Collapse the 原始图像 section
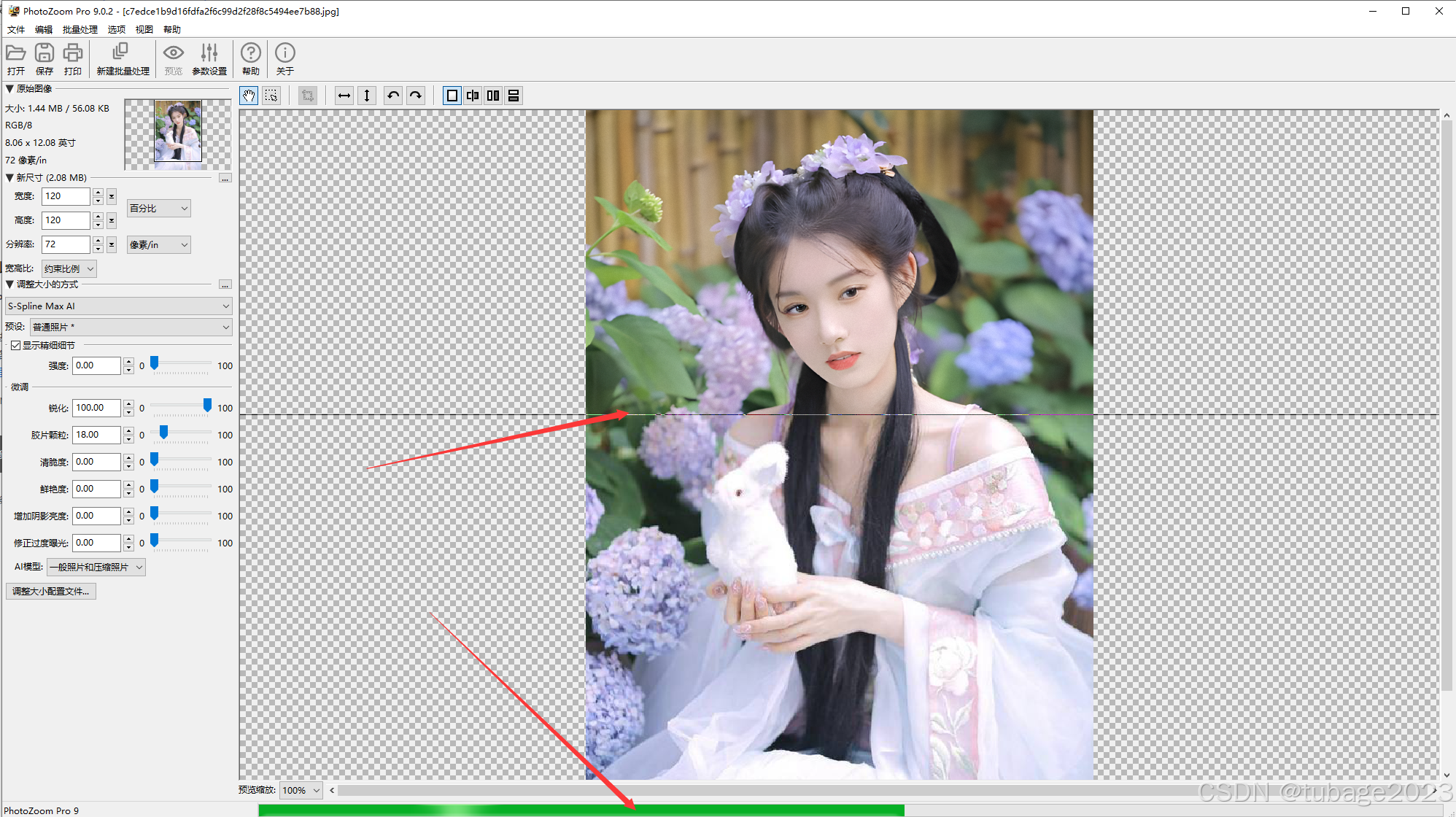This screenshot has height=817, width=1456. pyautogui.click(x=9, y=89)
